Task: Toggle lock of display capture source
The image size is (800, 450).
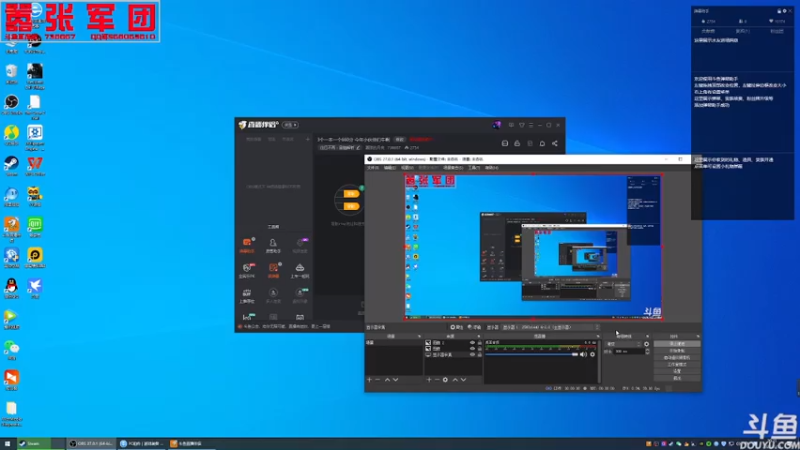Action: [479, 355]
